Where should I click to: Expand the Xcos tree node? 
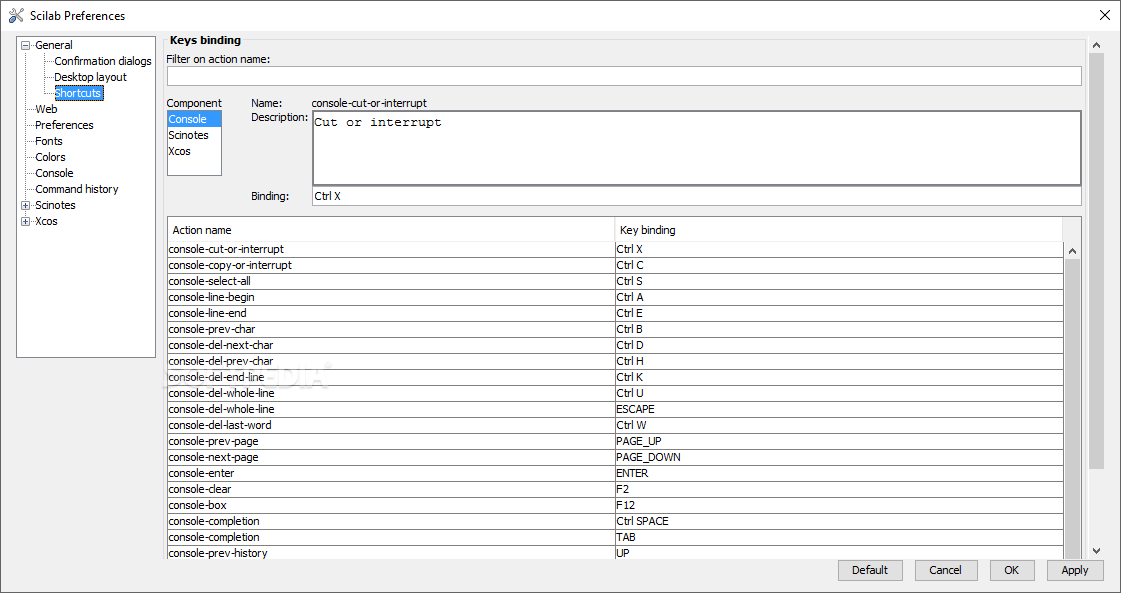[x=26, y=221]
